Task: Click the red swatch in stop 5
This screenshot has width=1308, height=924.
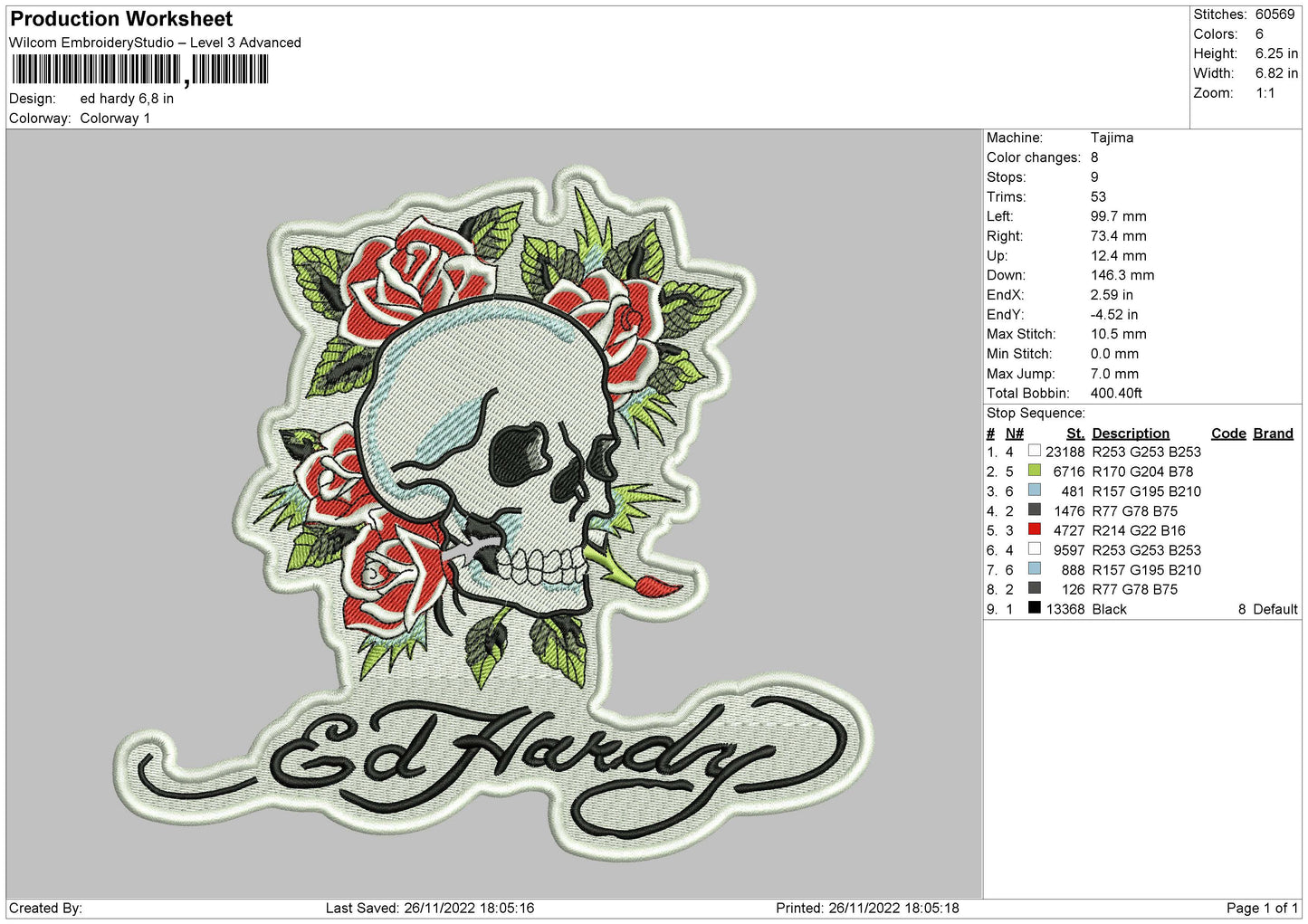Action: (x=1034, y=529)
